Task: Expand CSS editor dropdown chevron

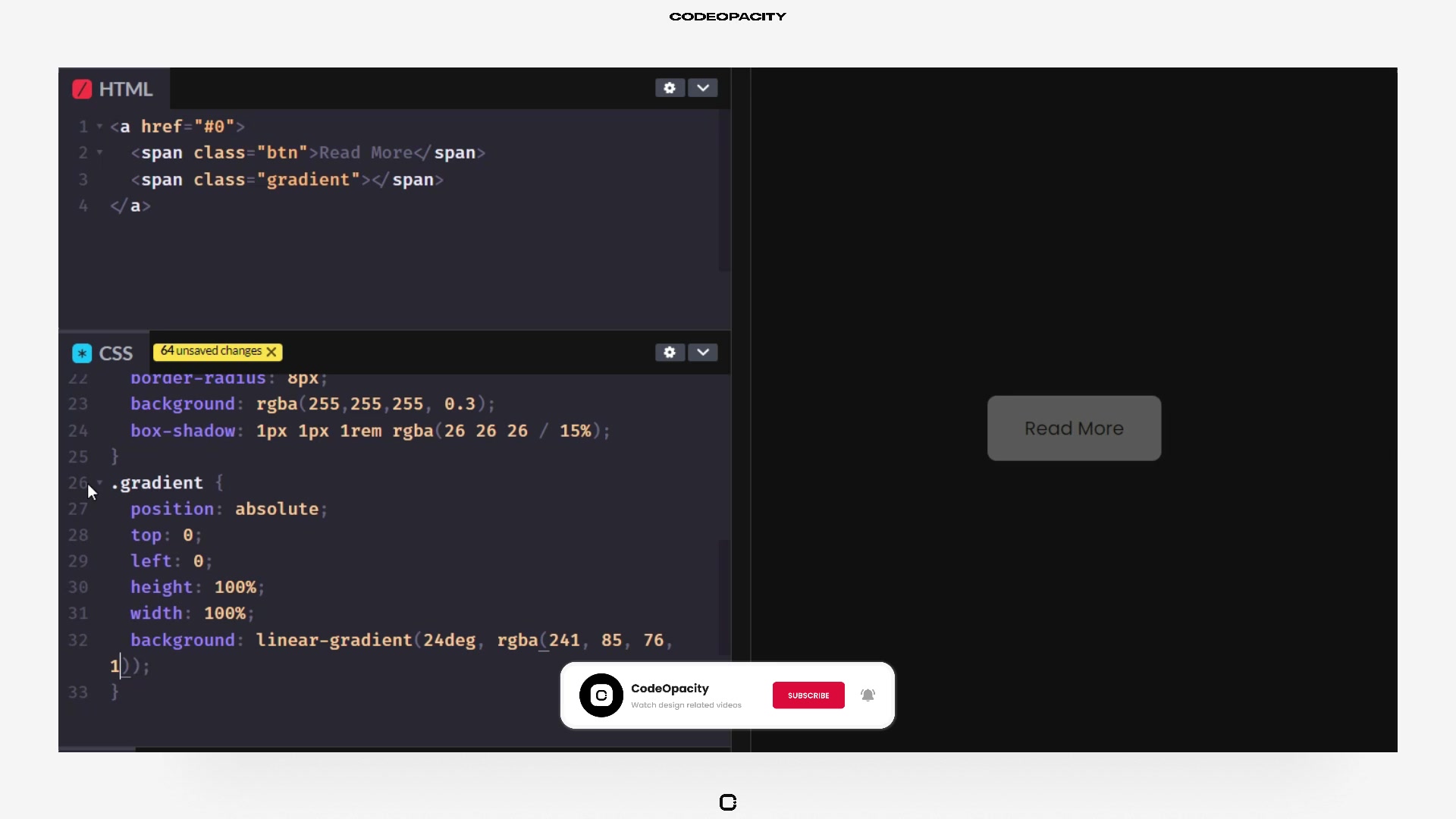Action: [x=703, y=353]
